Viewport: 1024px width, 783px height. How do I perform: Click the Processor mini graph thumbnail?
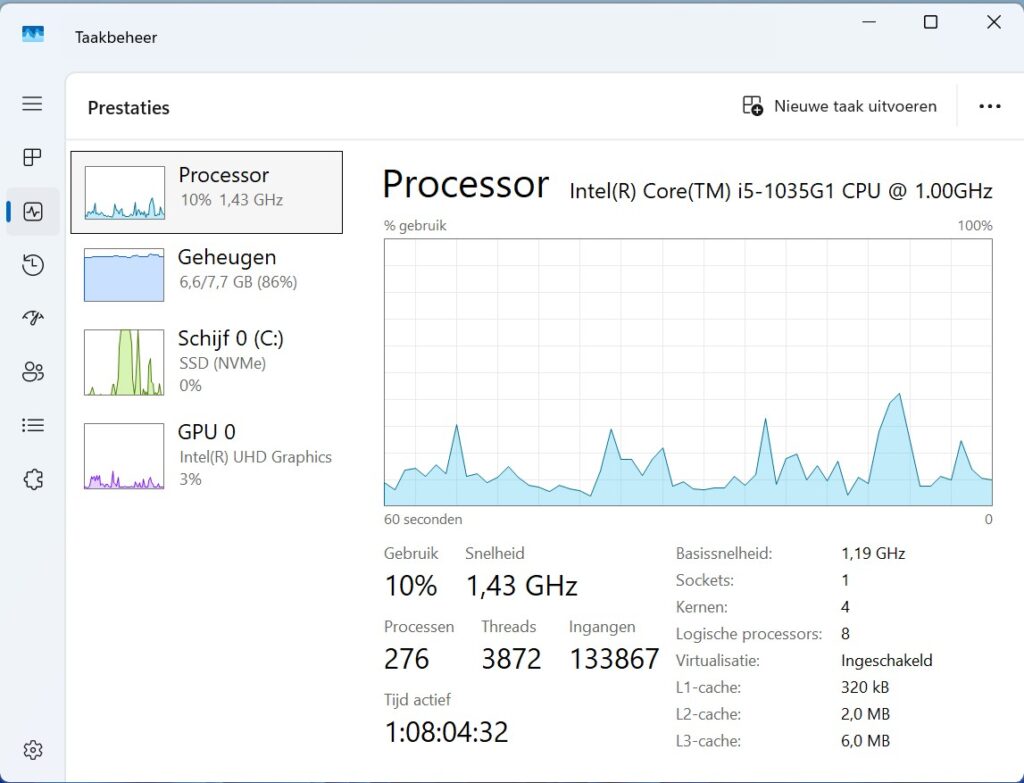tap(124, 192)
